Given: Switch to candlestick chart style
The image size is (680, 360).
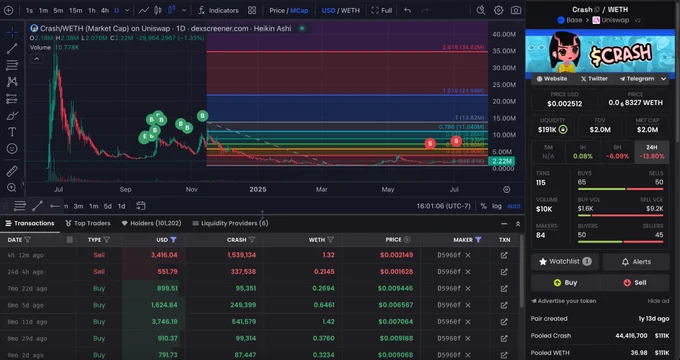Looking at the screenshot, I should pyautogui.click(x=158, y=10).
